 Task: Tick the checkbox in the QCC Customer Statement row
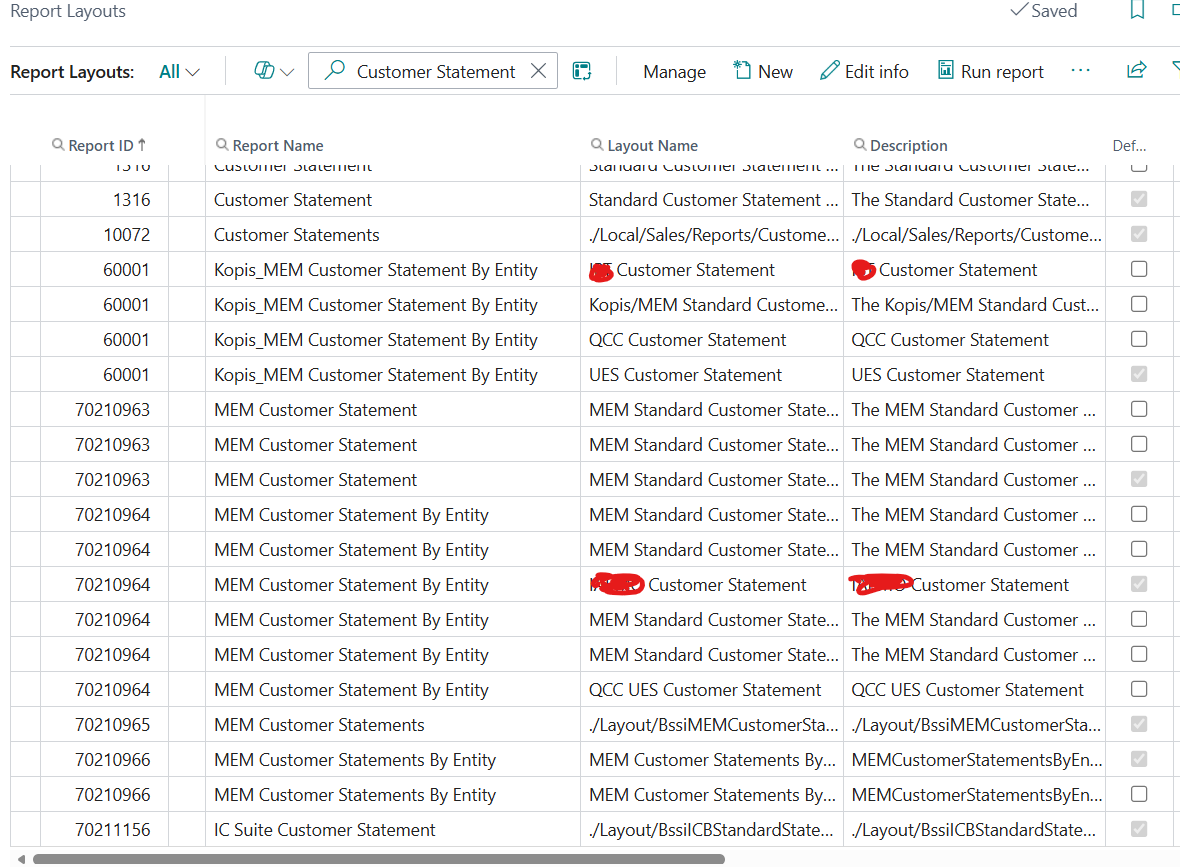coord(1139,339)
